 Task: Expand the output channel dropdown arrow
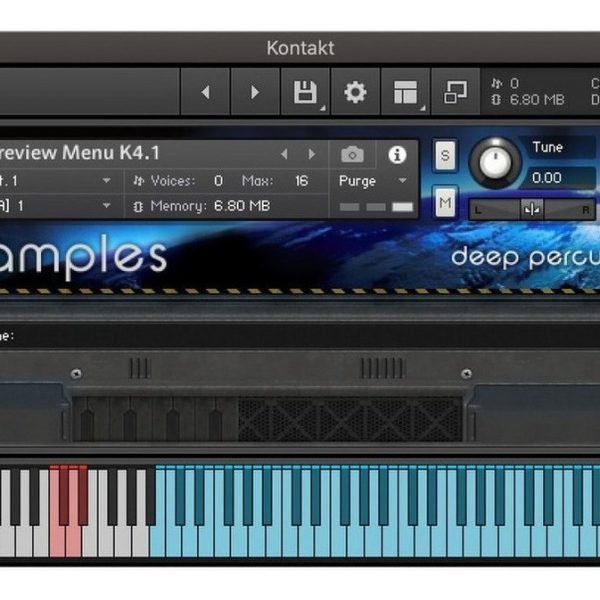(107, 180)
